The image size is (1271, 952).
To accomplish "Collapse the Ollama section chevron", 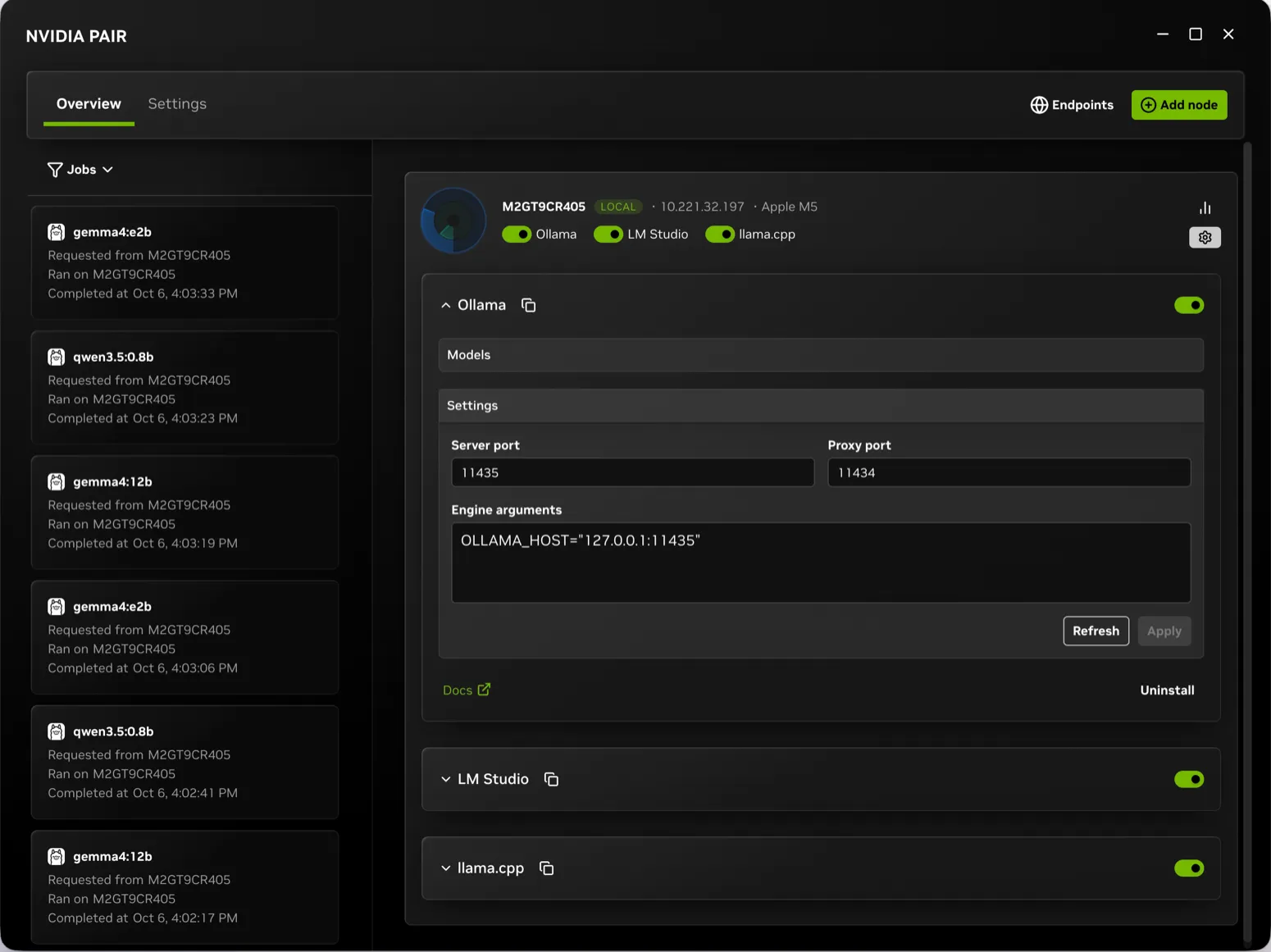I will [x=445, y=305].
